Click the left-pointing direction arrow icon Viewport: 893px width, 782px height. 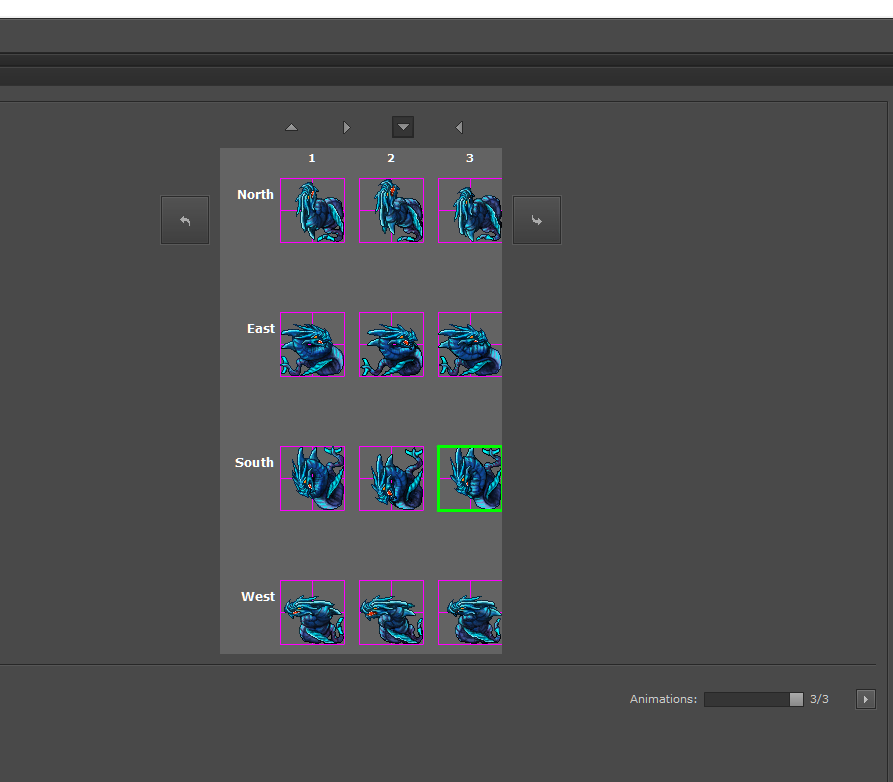[459, 128]
